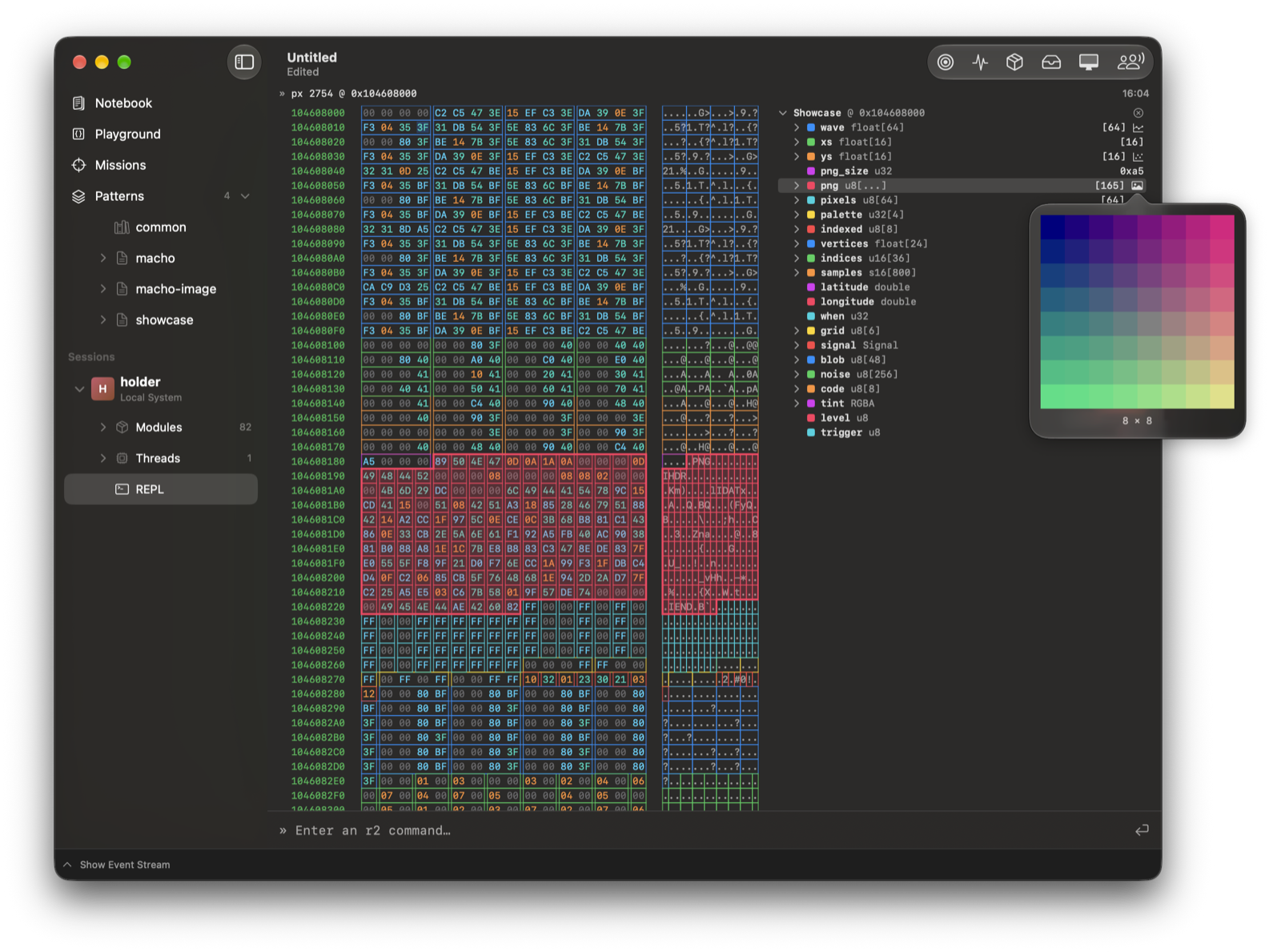Show Event Stream at bottom
Viewport: 1281px width, 952px height.
pos(117,865)
